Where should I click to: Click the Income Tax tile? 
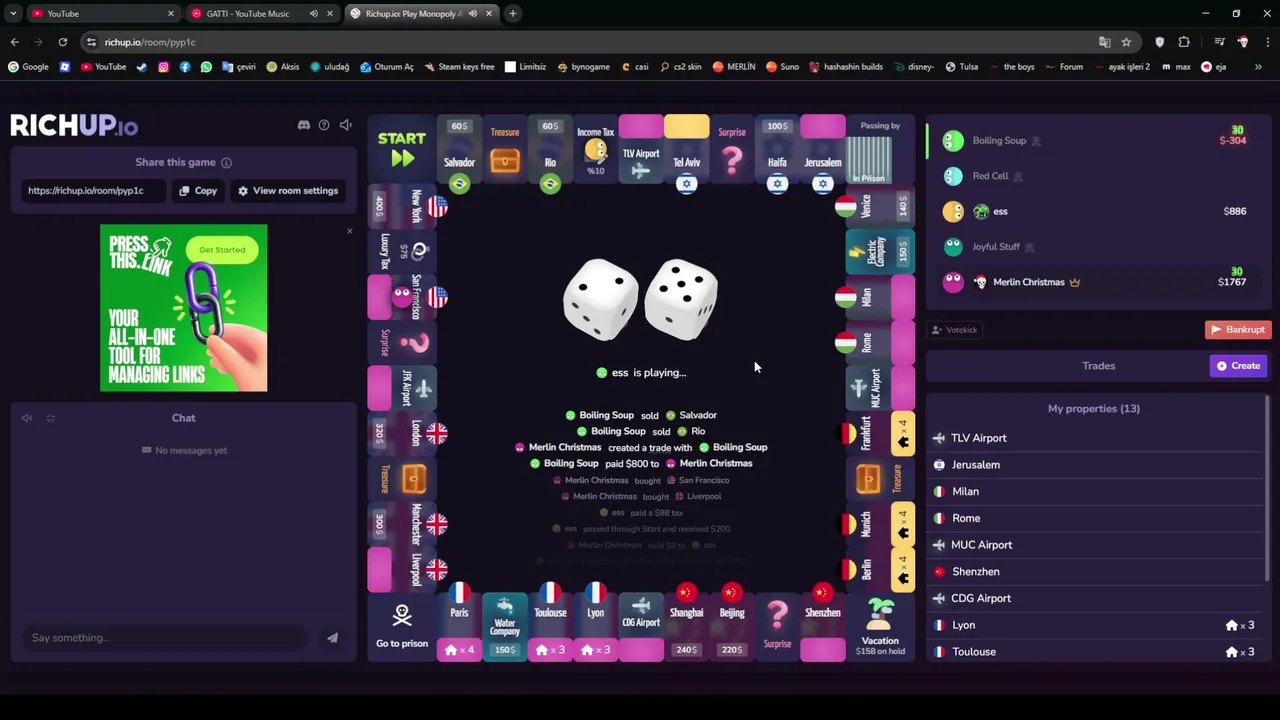click(595, 150)
